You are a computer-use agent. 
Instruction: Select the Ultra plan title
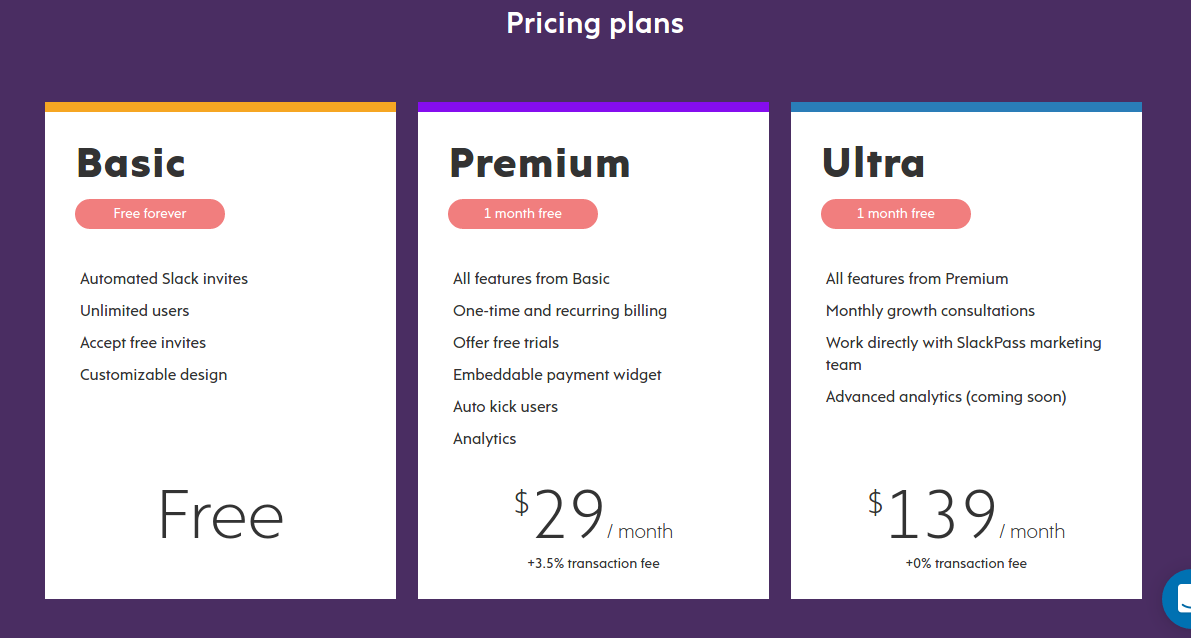[873, 163]
